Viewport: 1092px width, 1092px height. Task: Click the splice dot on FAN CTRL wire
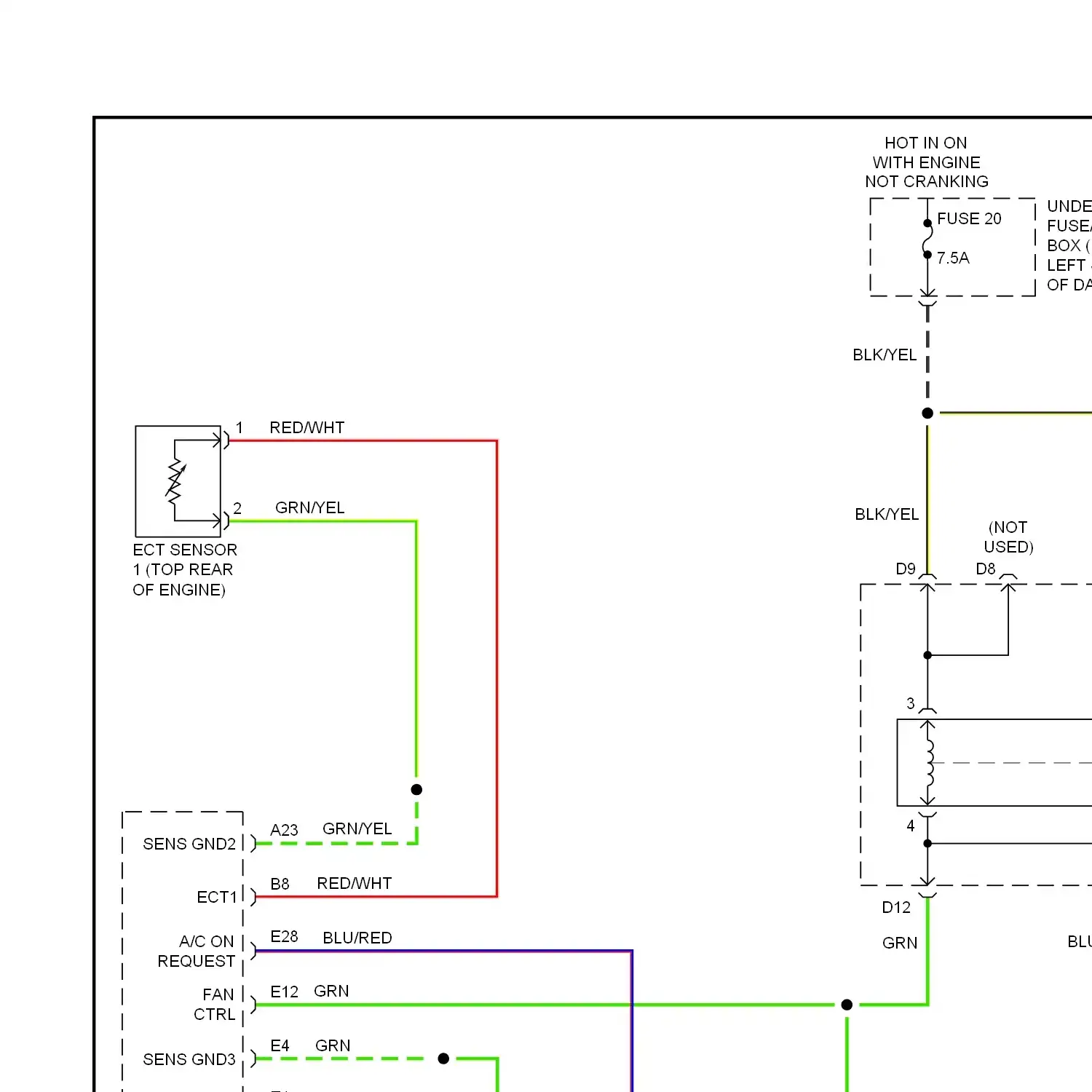pyautogui.click(x=847, y=1005)
